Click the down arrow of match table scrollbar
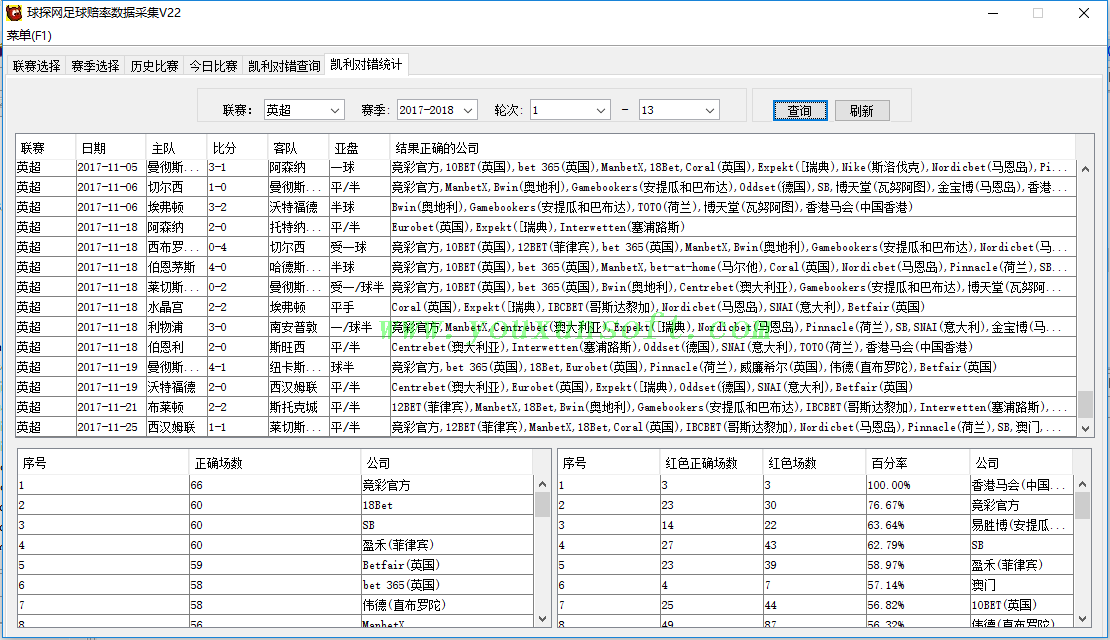 coord(1085,428)
